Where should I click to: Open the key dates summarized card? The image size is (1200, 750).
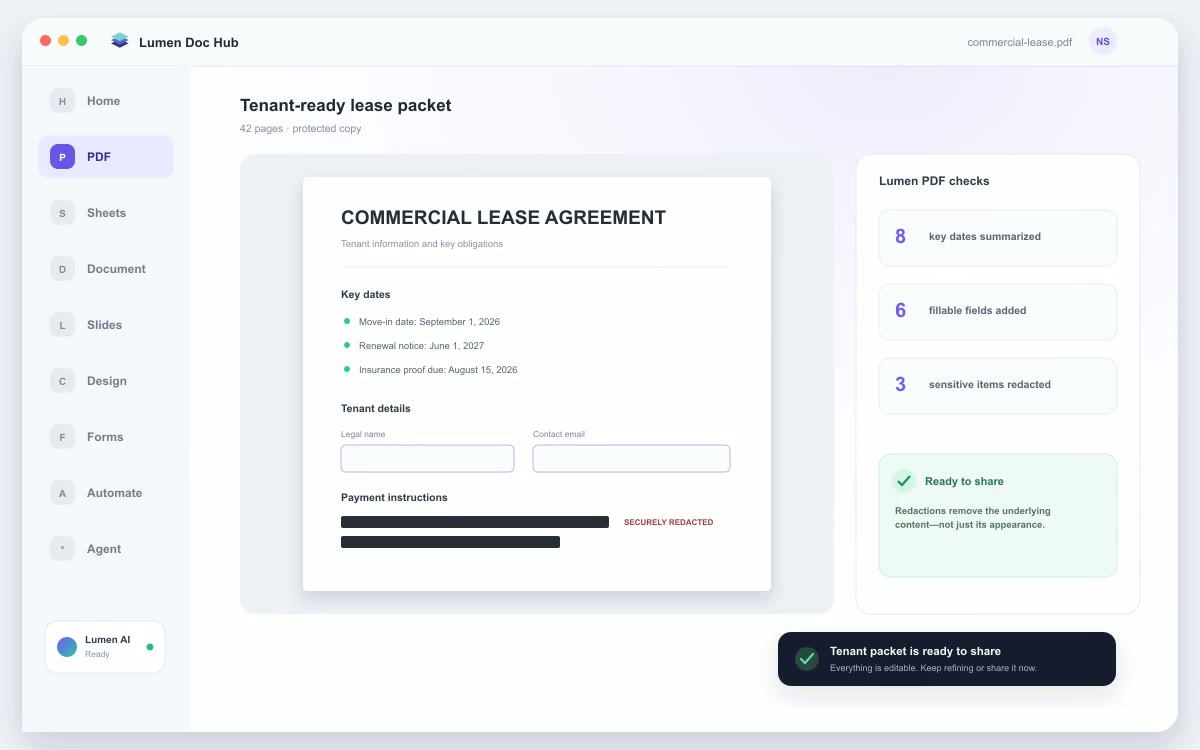998,238
